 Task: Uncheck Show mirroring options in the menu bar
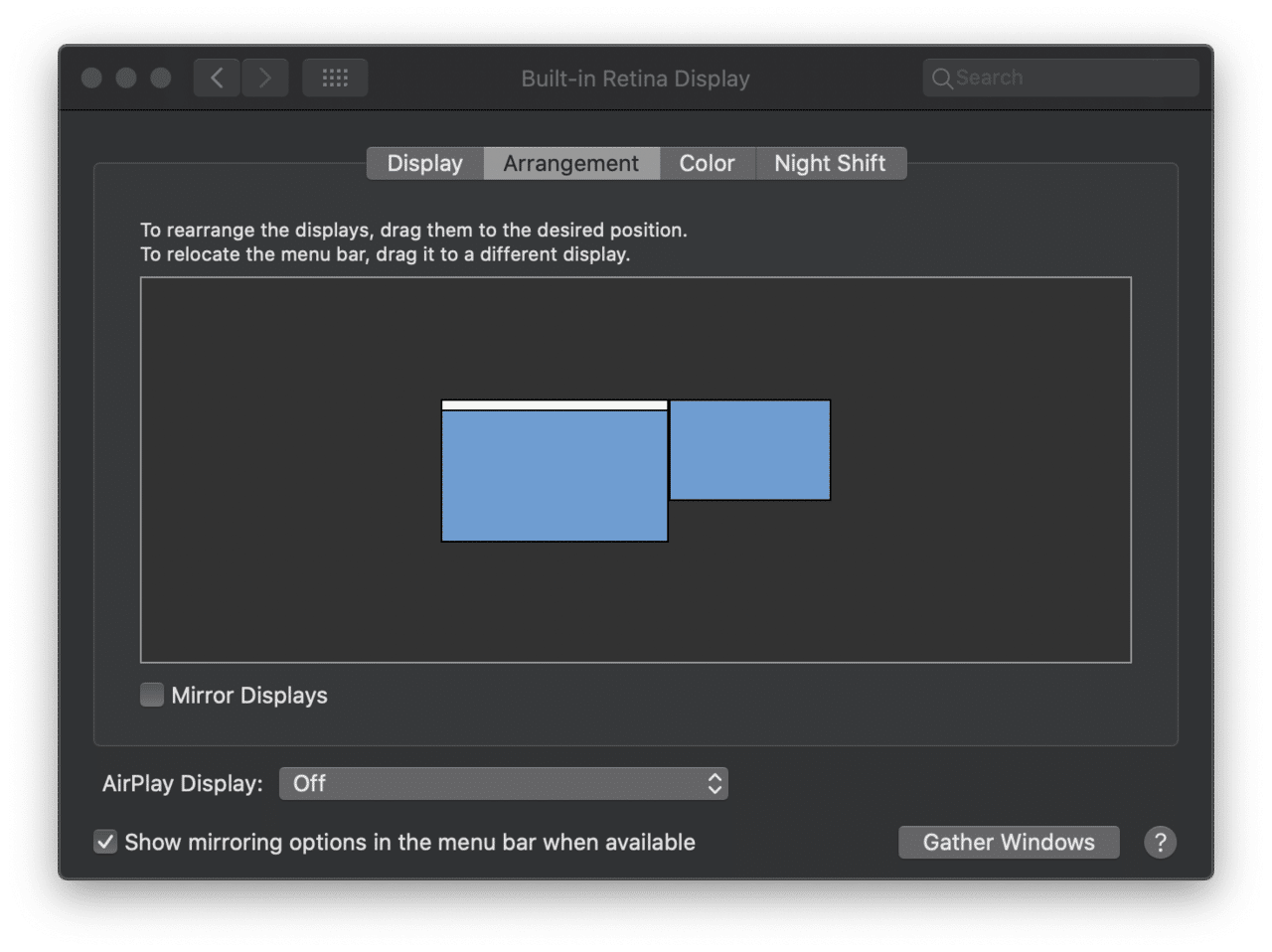[105, 842]
